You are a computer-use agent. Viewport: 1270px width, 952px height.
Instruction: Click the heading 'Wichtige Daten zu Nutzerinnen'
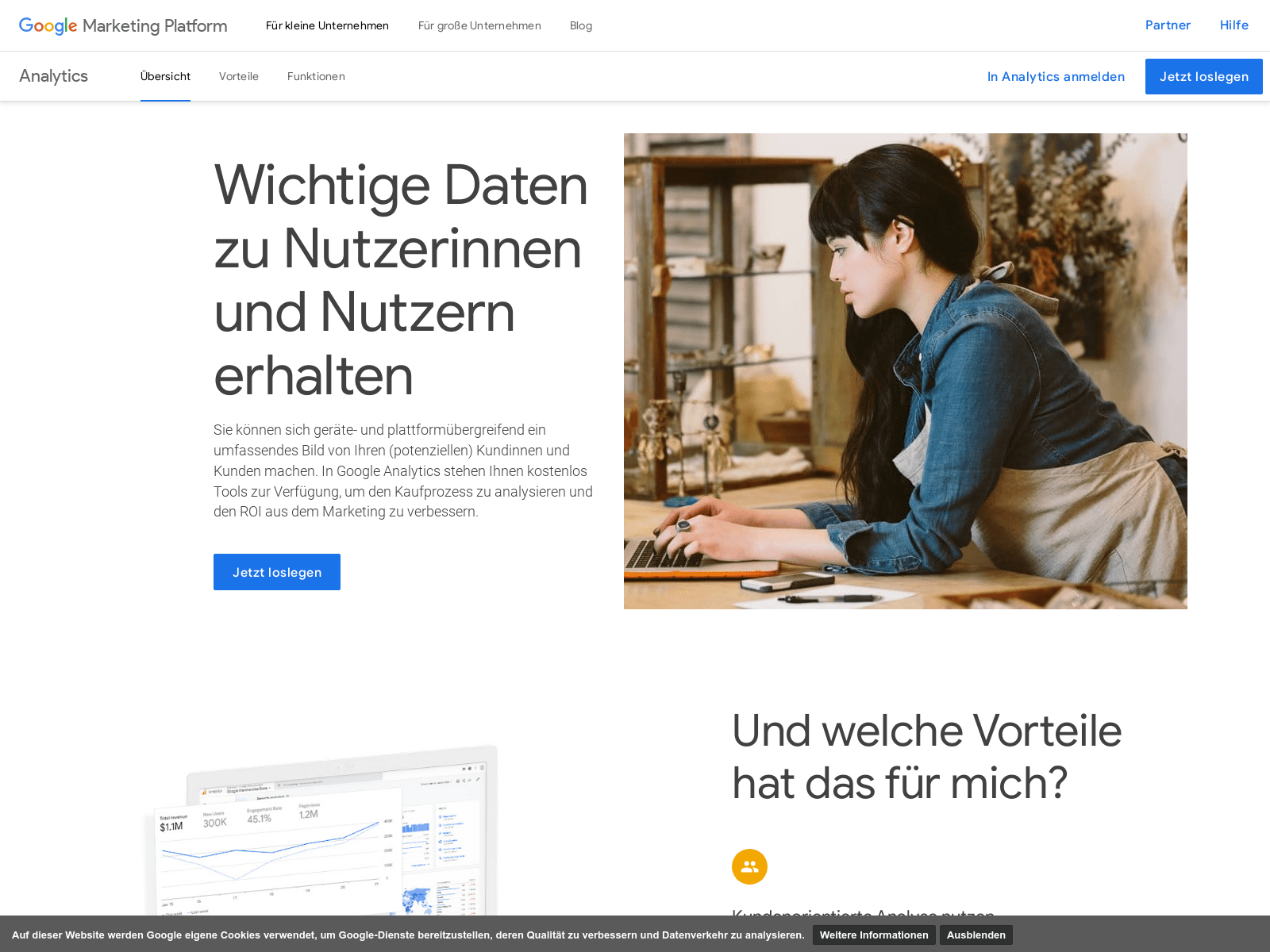pyautogui.click(x=401, y=280)
